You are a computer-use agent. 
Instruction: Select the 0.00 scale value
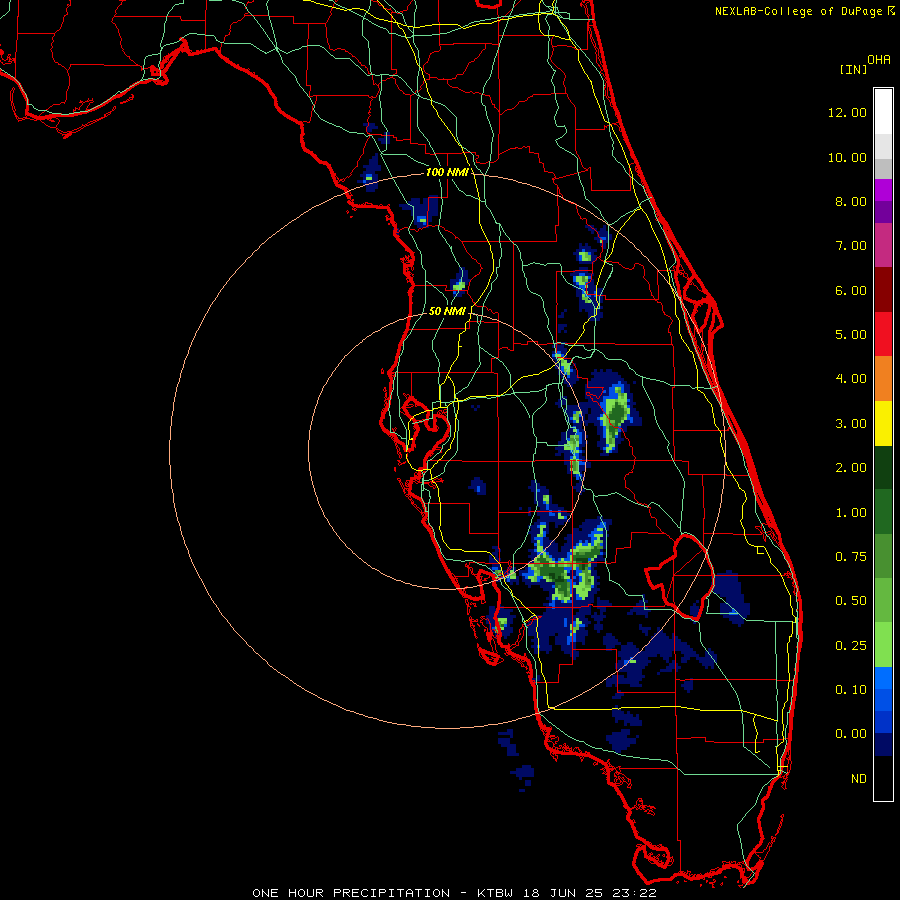[x=851, y=734]
